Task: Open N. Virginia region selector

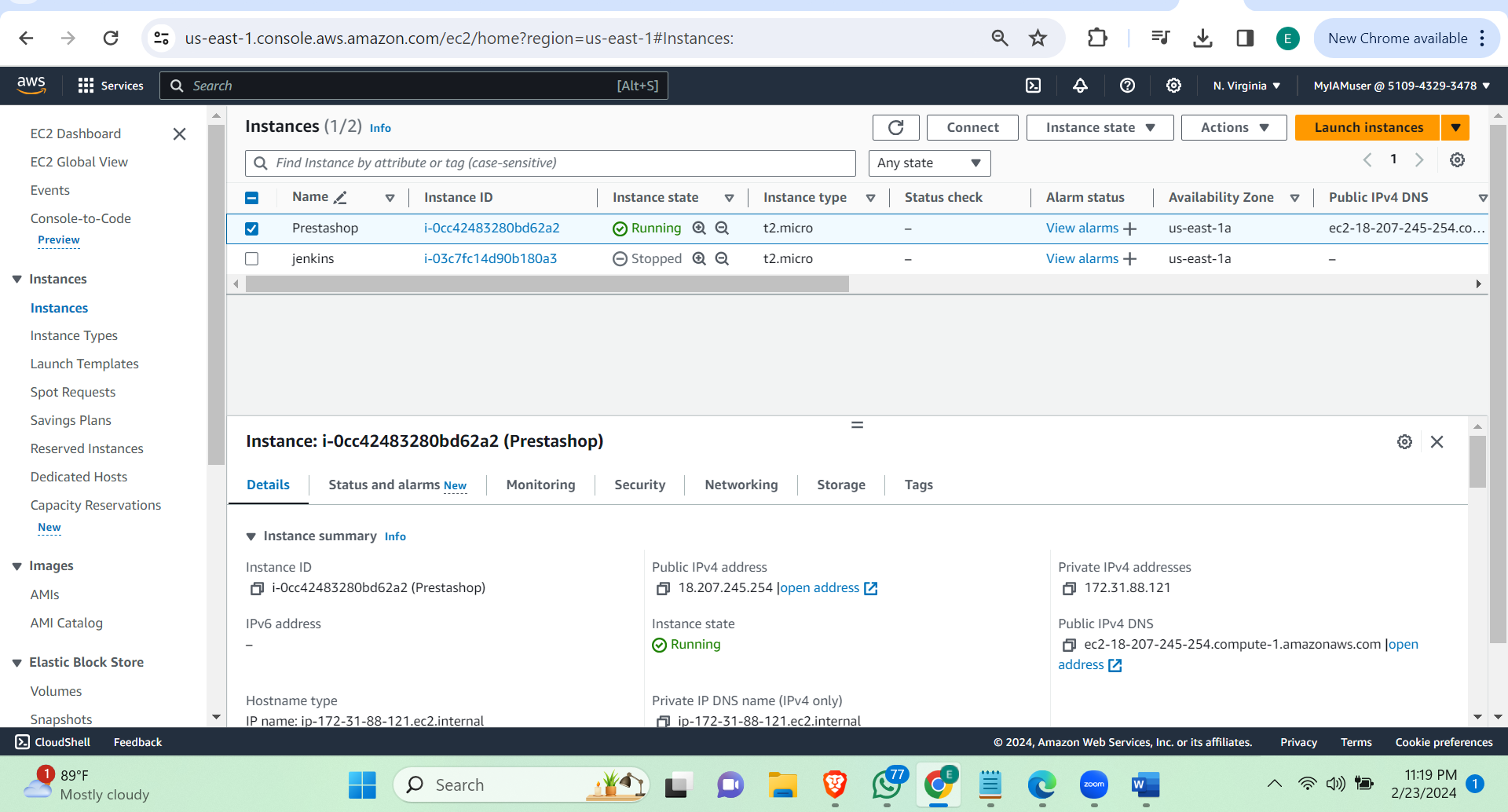Action: 1246,86
